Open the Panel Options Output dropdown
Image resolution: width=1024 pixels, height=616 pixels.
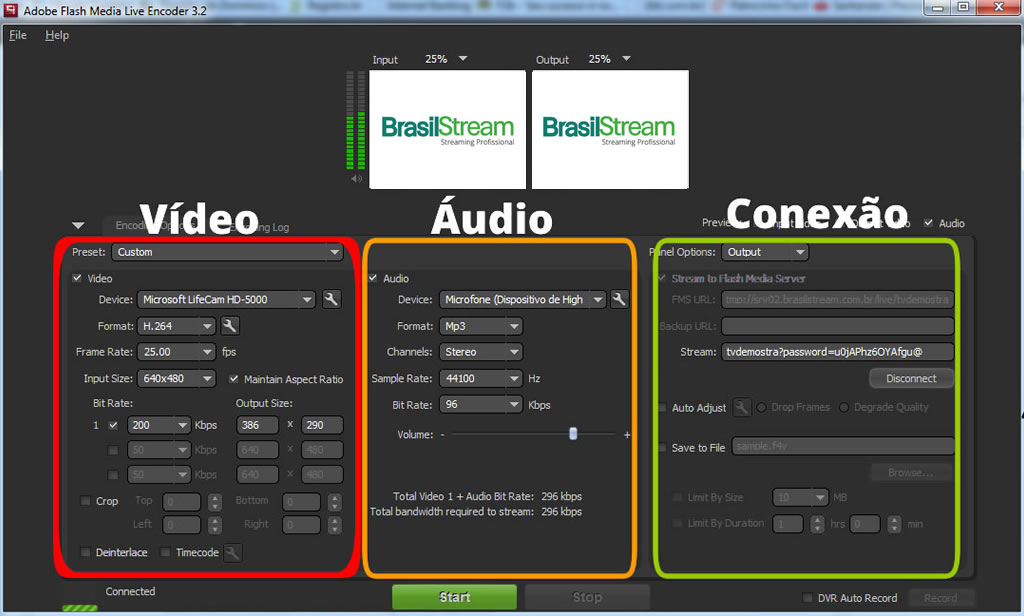tap(765, 252)
